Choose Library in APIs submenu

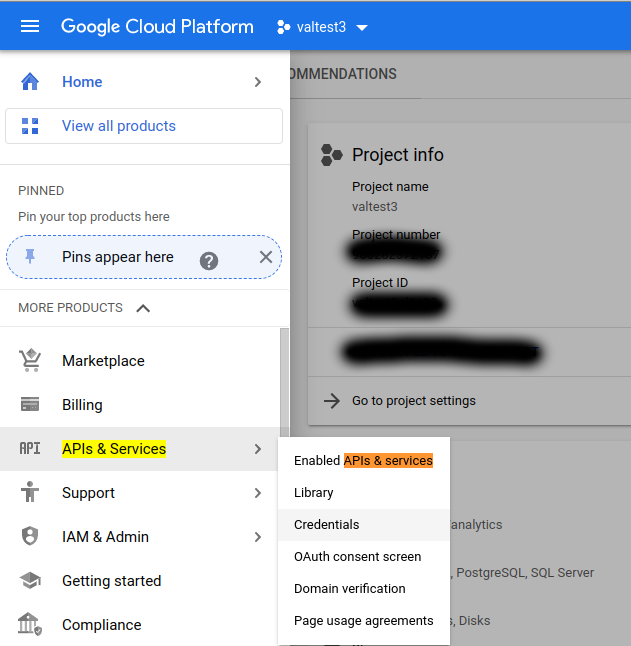314,493
